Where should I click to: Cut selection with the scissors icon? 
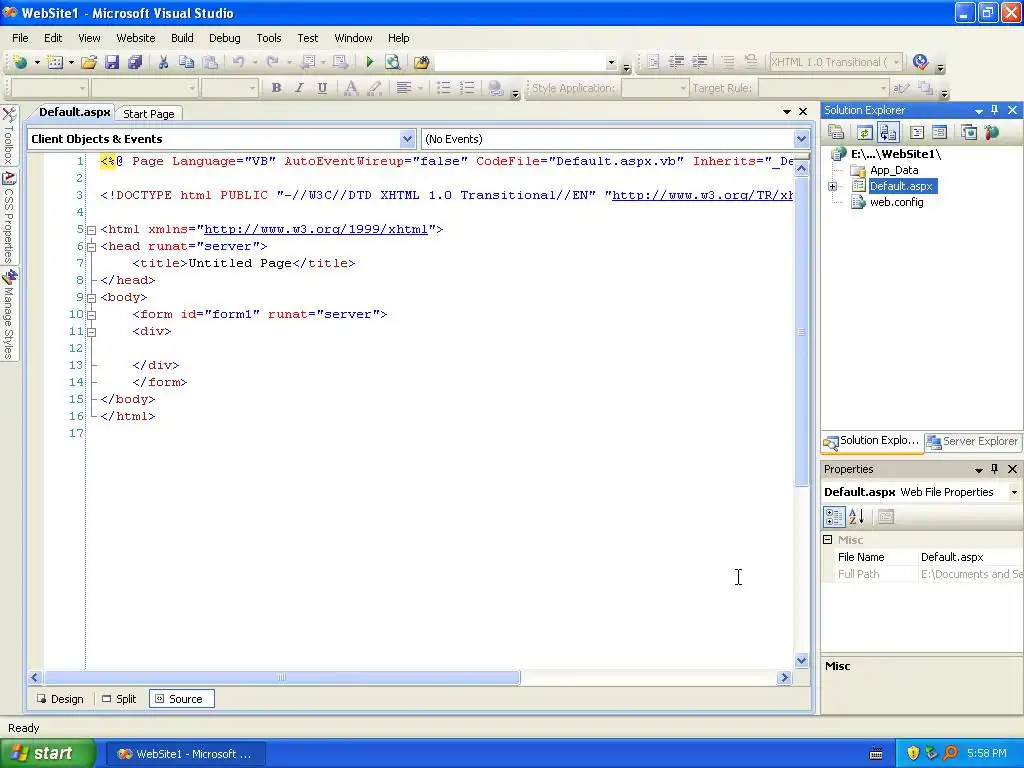163,62
